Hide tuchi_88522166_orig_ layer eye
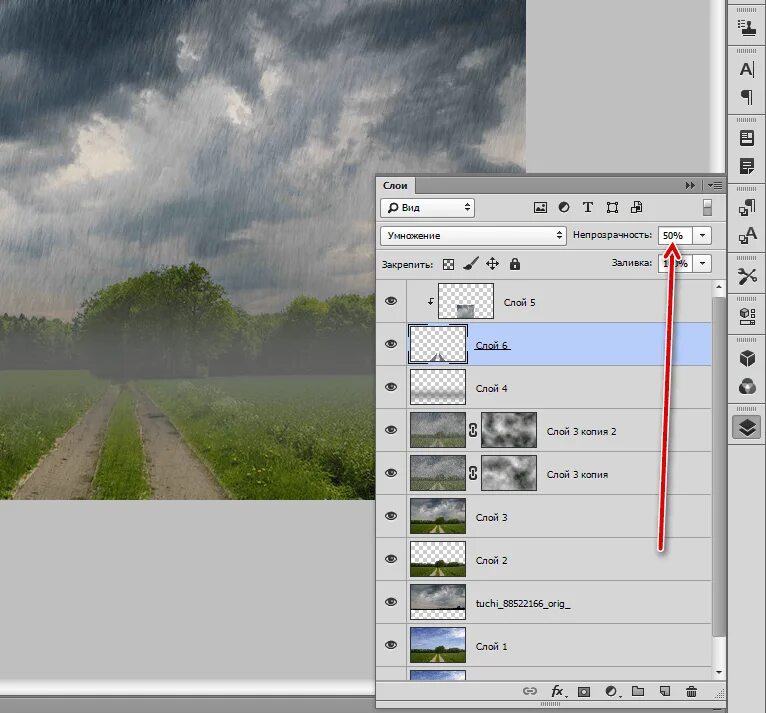 (391, 602)
